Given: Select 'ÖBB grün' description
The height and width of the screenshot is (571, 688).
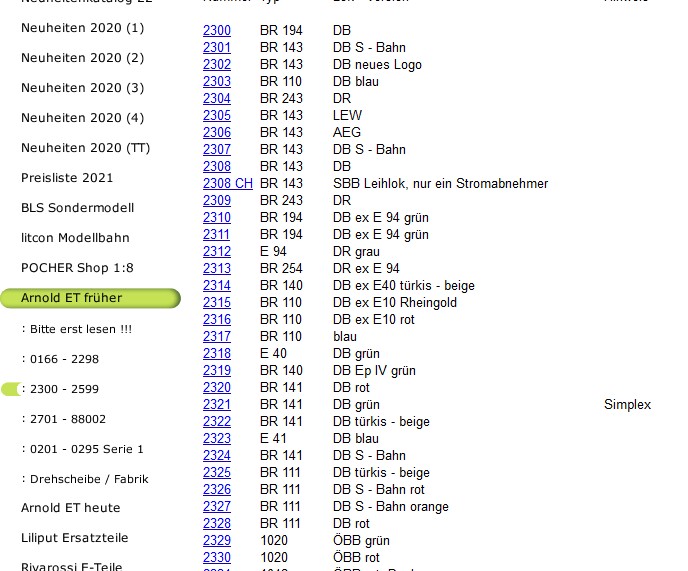Looking at the screenshot, I should point(361,541).
